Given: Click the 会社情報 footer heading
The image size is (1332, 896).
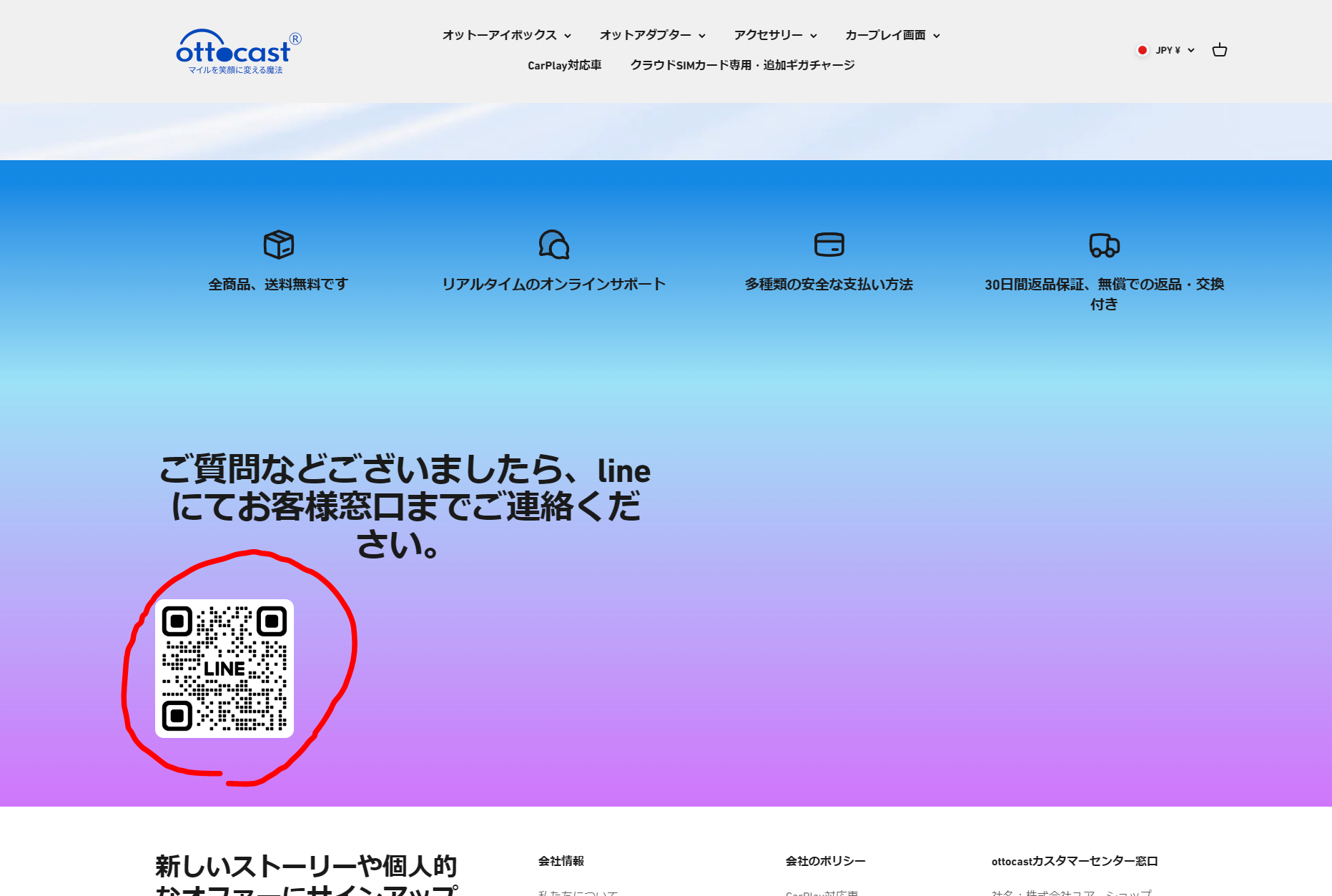Looking at the screenshot, I should click(x=561, y=861).
